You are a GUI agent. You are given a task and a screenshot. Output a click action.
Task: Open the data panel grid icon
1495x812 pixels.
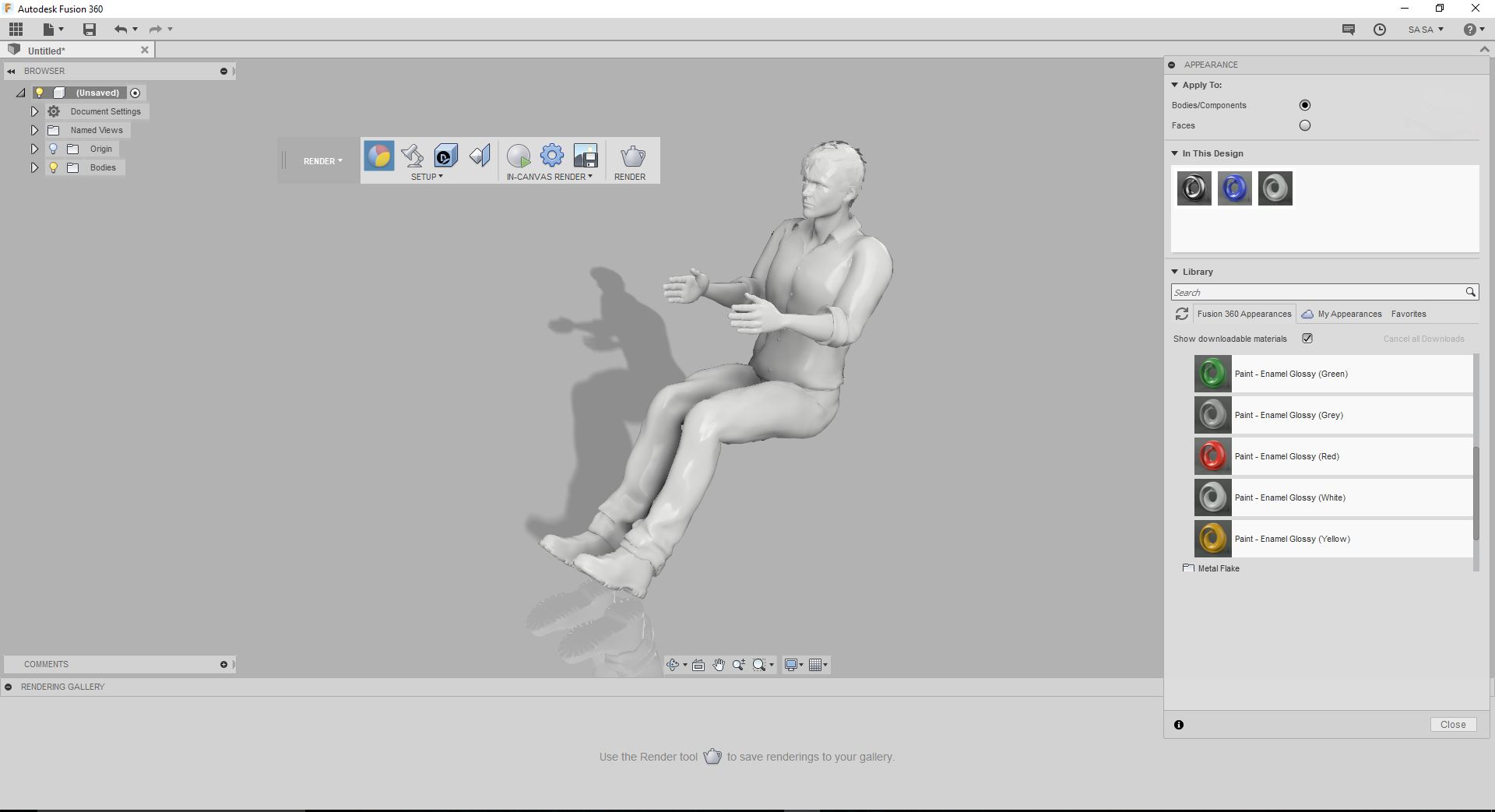click(x=16, y=29)
